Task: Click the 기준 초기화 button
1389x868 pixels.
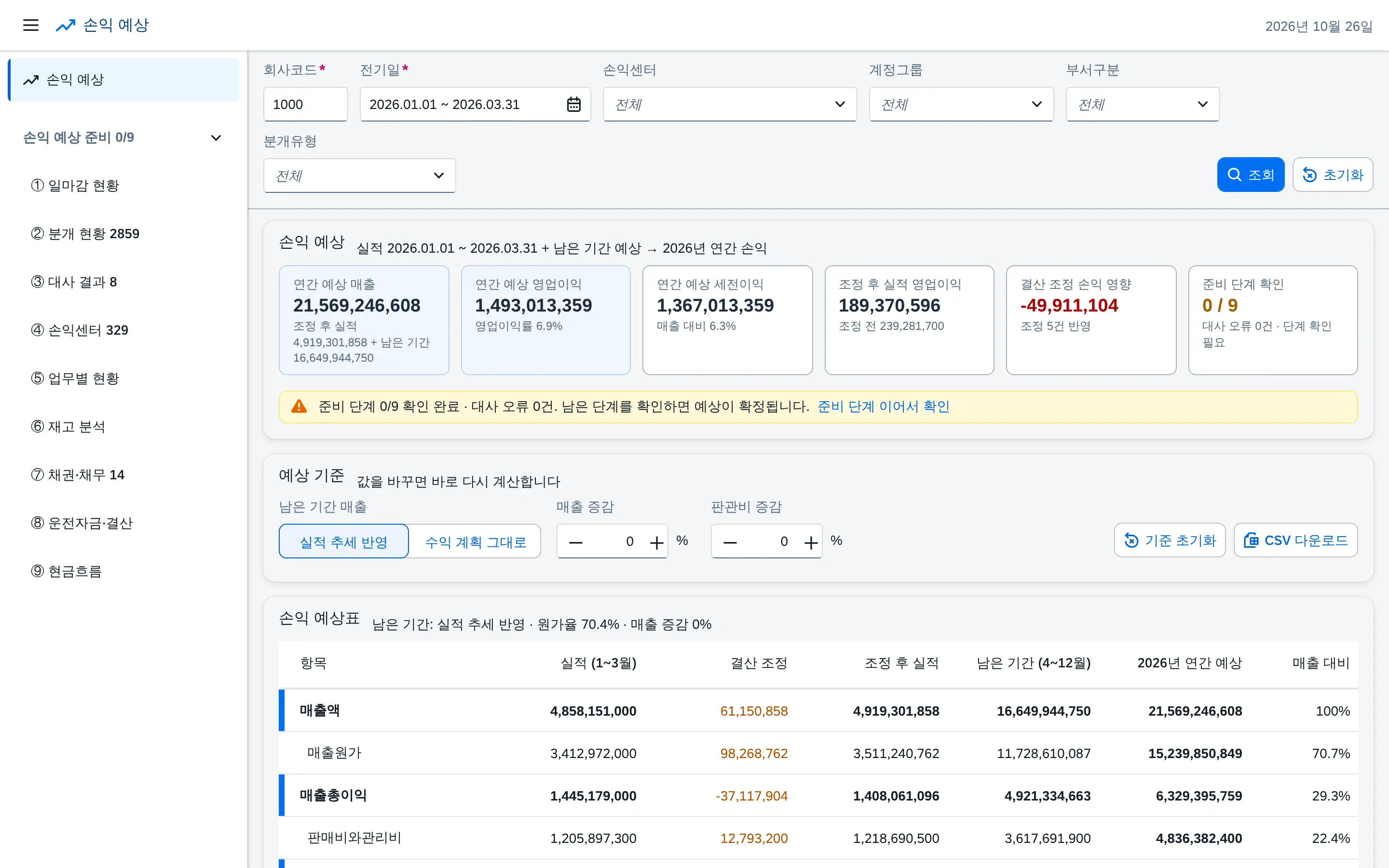Action: [1170, 540]
